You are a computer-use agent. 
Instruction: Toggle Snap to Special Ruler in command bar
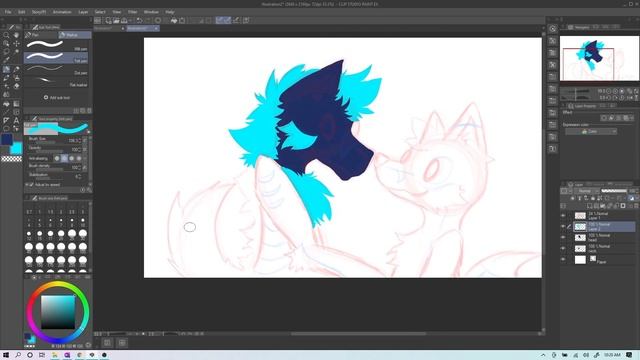coord(227,20)
